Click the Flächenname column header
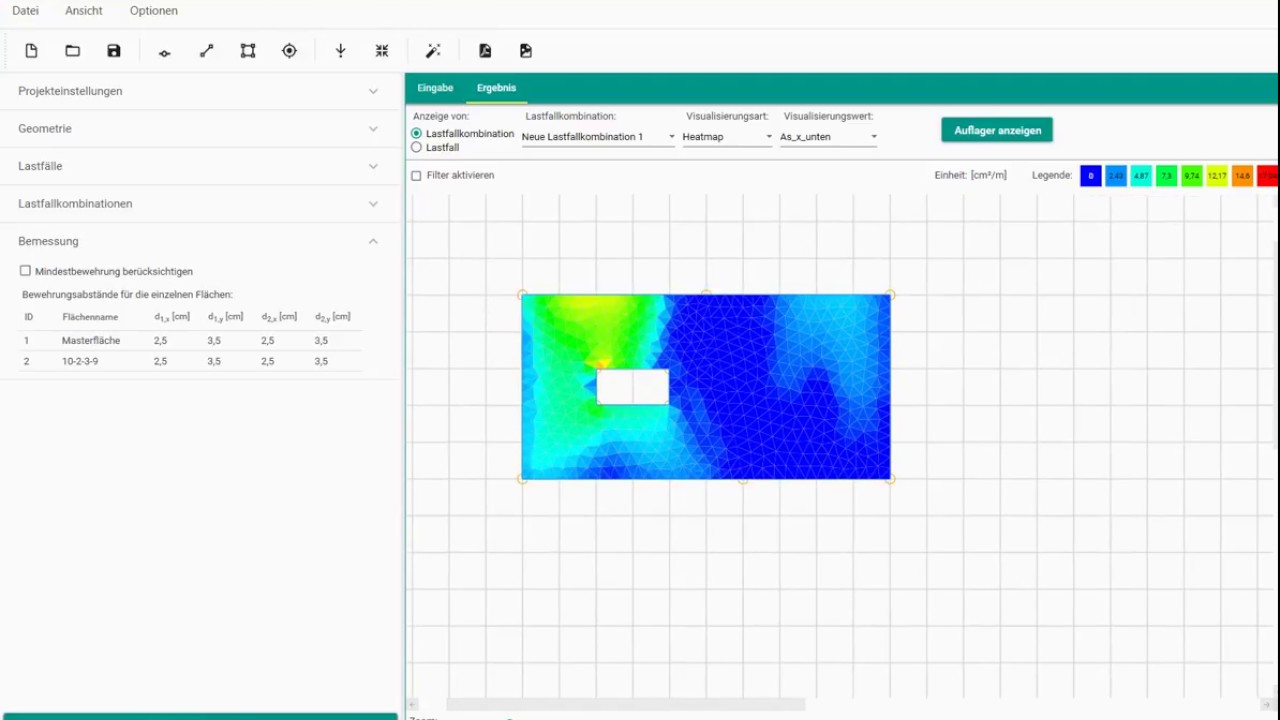 tap(90, 317)
